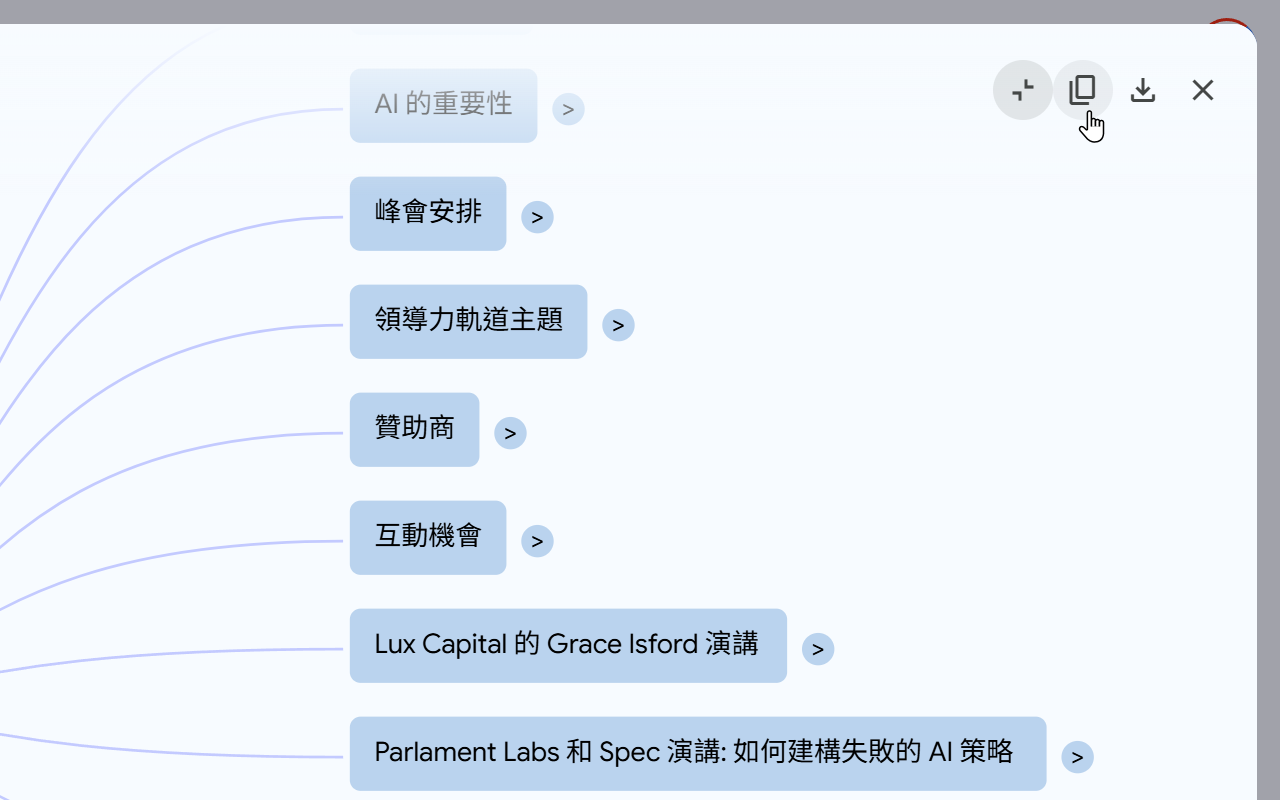The height and width of the screenshot is (800, 1280).
Task: Select the 領導力軌道主題 node
Action: (468, 321)
